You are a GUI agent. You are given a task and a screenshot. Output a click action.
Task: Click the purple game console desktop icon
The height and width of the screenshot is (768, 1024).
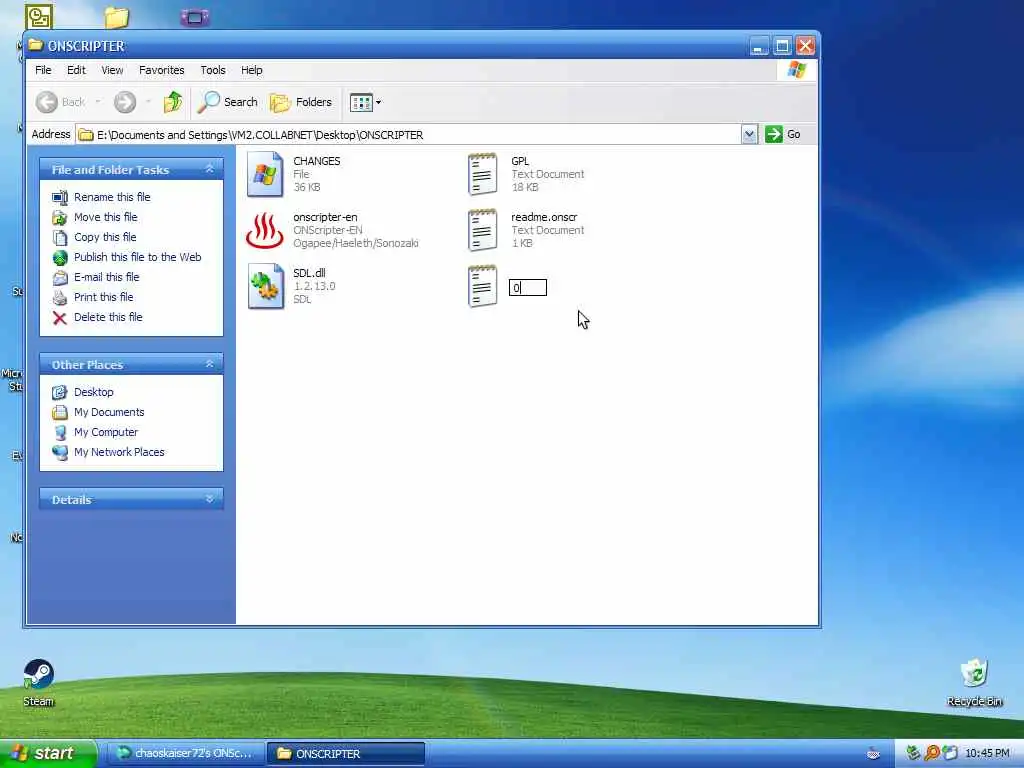coord(195,17)
